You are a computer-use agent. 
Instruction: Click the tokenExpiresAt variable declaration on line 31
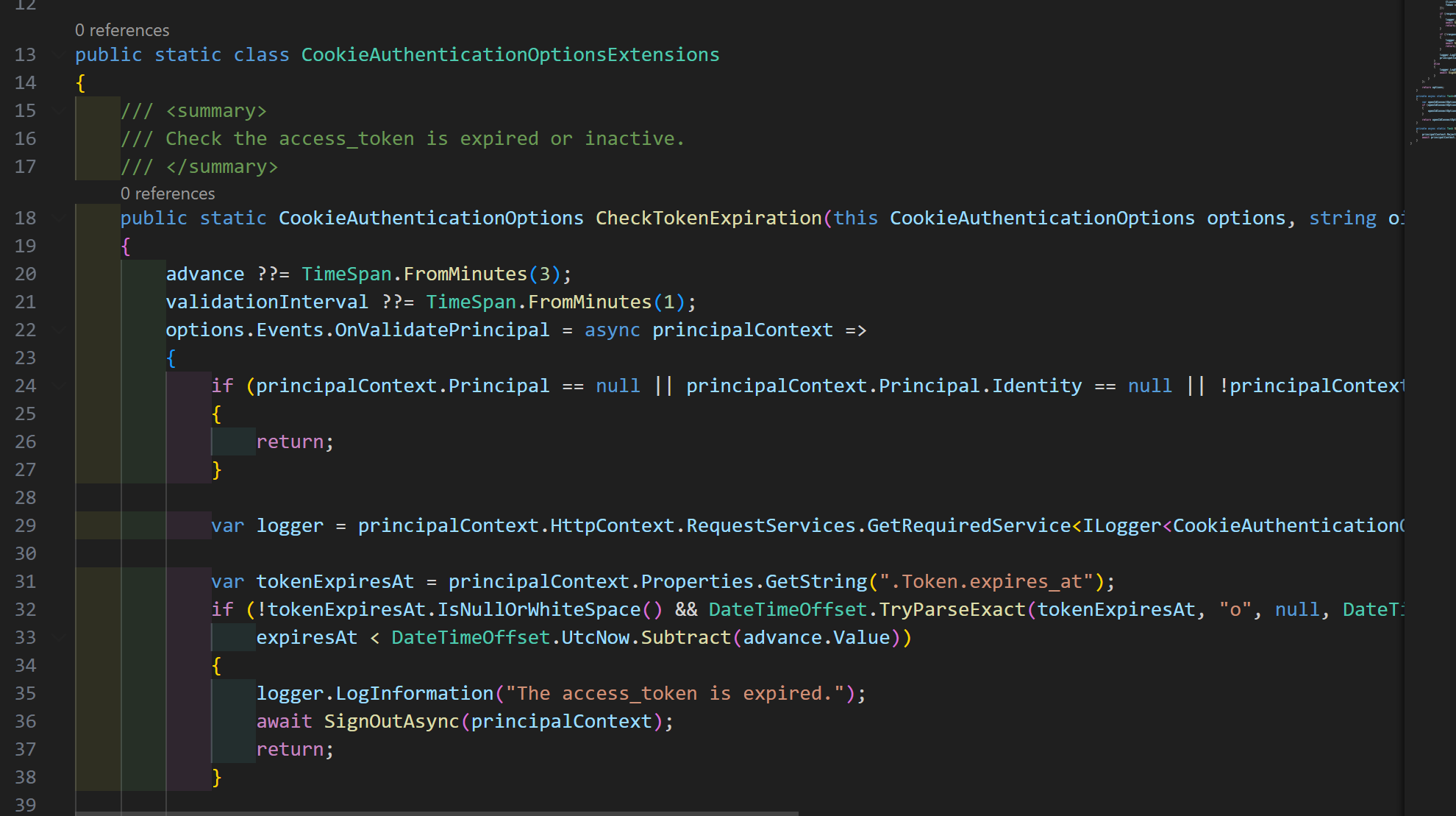[335, 582]
